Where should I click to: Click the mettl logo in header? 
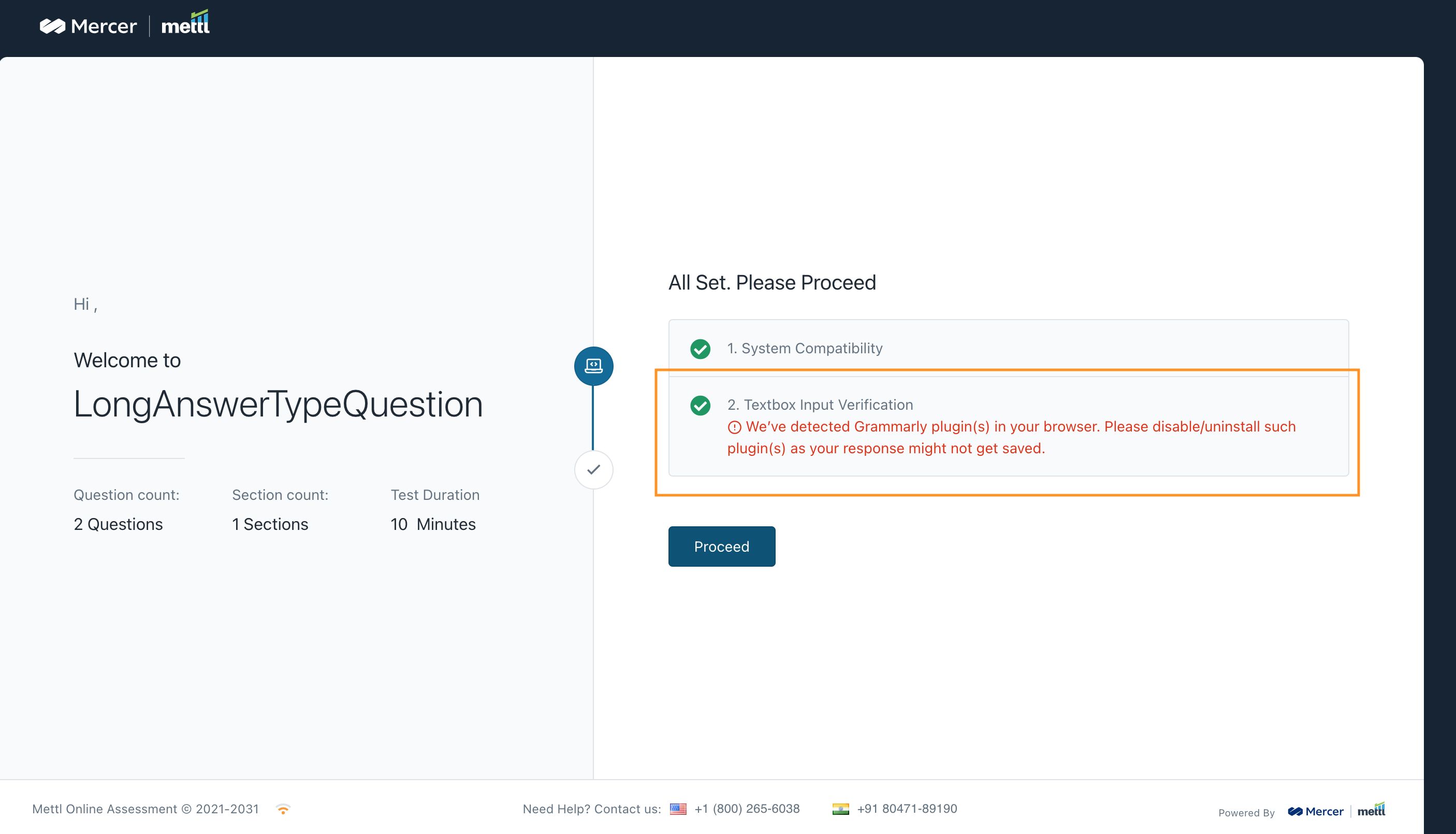[x=185, y=23]
